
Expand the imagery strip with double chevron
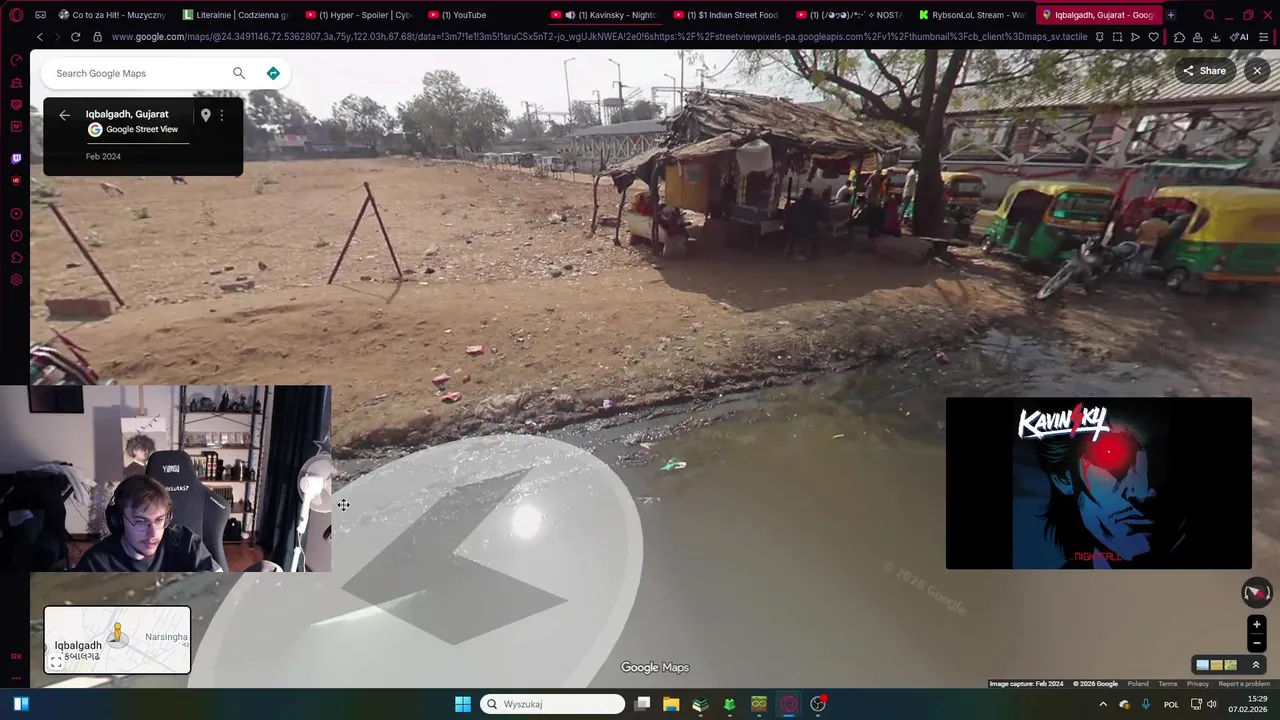click(x=1256, y=665)
